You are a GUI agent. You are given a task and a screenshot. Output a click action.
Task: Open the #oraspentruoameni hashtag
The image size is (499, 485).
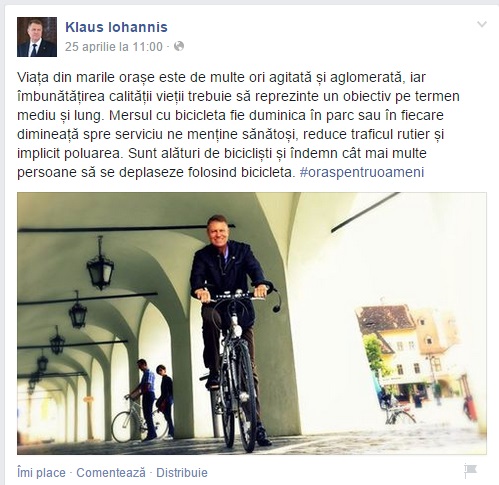(362, 172)
